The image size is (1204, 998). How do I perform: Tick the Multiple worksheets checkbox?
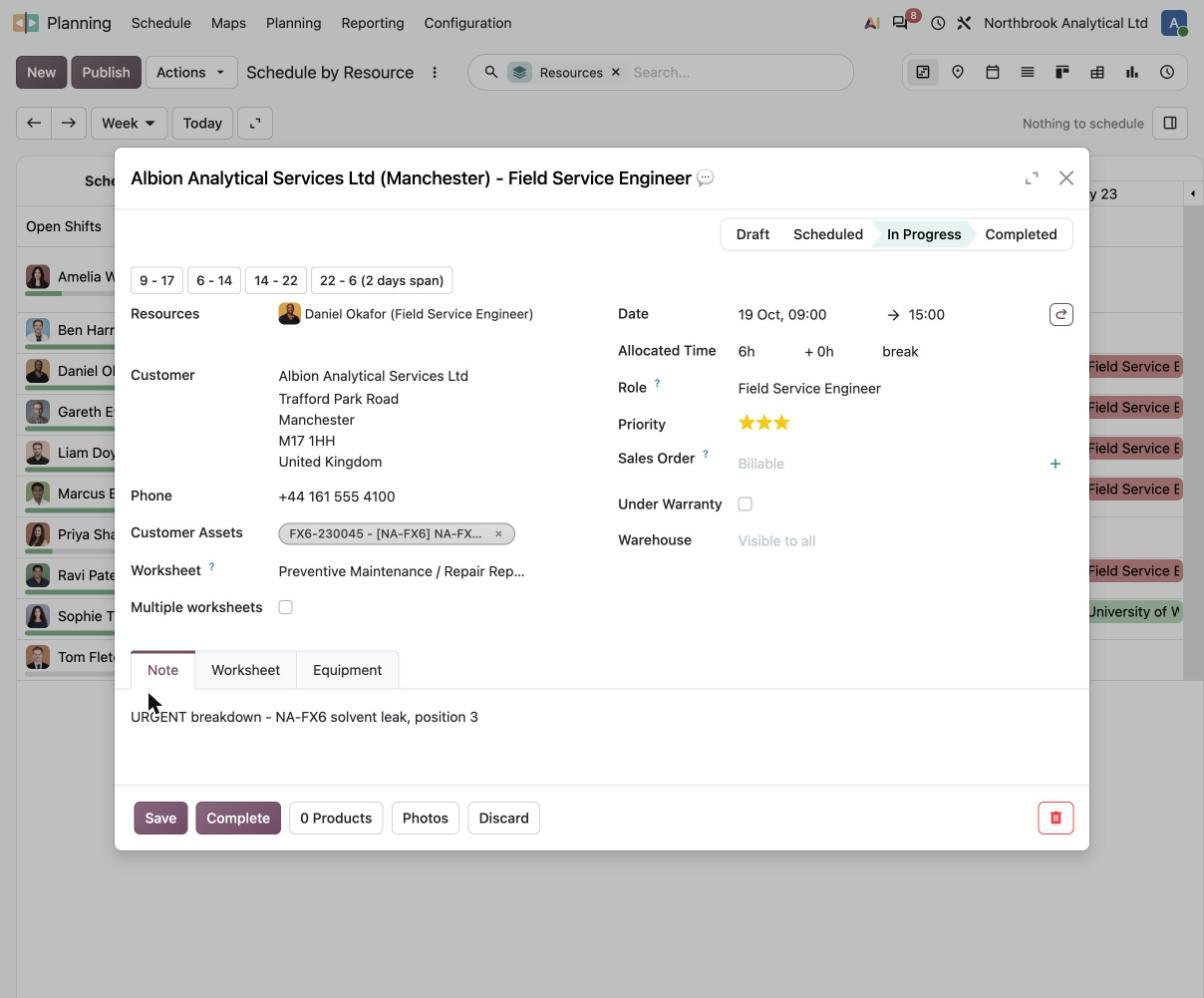pyautogui.click(x=285, y=607)
